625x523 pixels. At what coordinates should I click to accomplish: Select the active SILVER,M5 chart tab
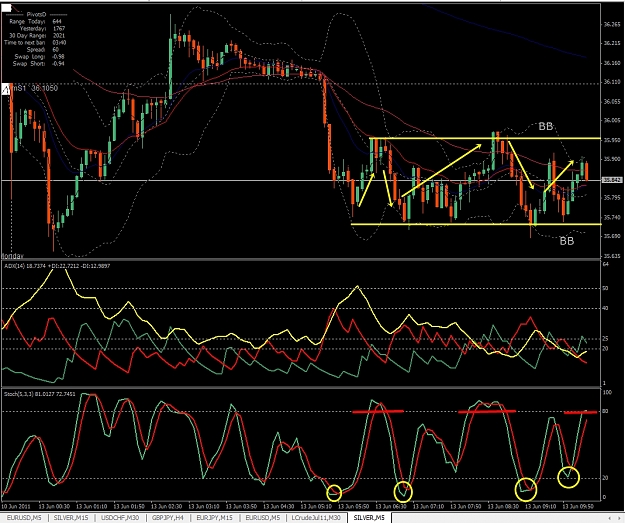pyautogui.click(x=369, y=517)
